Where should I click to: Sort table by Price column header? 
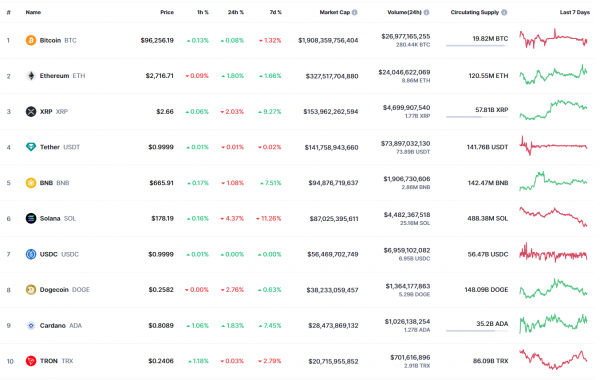click(x=167, y=12)
